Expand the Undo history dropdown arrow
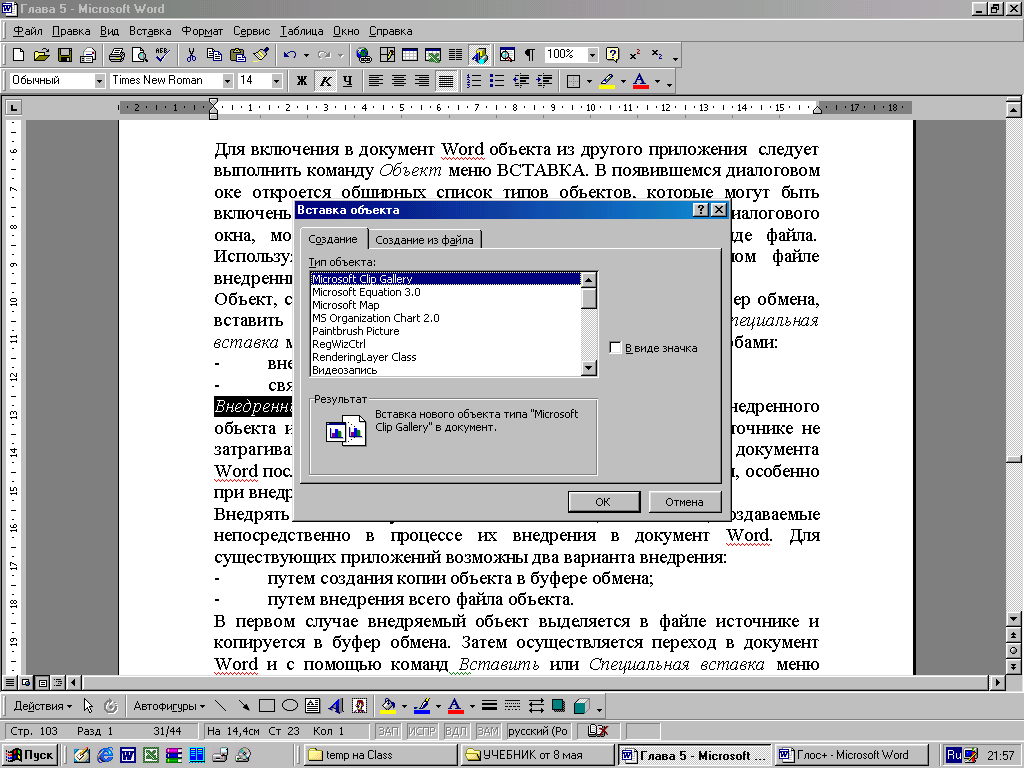The image size is (1024, 768). pos(306,55)
